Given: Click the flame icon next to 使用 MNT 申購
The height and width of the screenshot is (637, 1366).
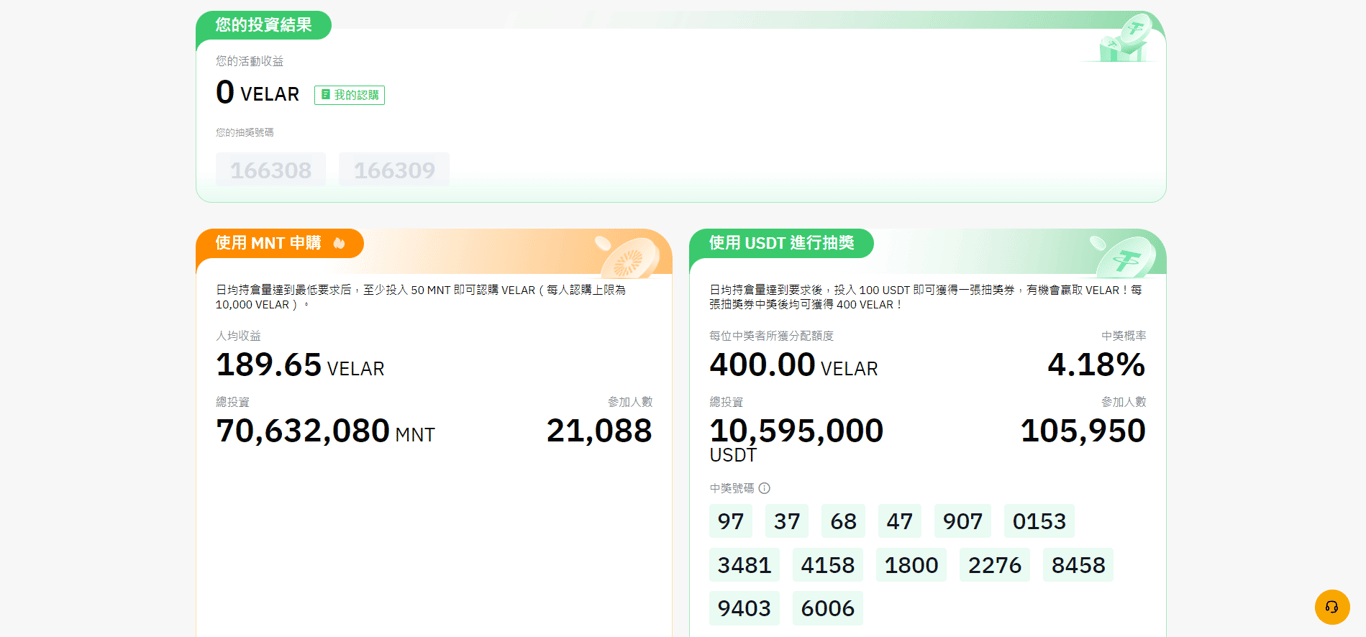Looking at the screenshot, I should tap(339, 243).
